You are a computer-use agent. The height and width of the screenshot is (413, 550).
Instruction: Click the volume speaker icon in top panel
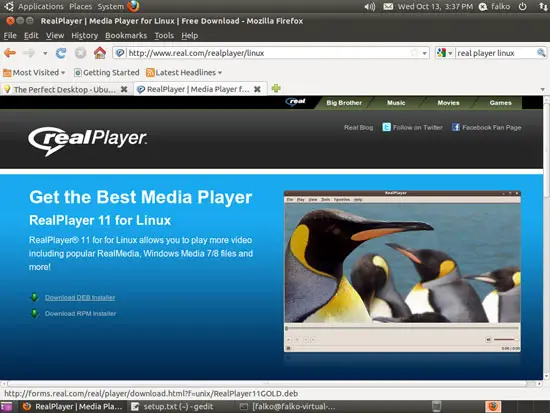[370, 6]
